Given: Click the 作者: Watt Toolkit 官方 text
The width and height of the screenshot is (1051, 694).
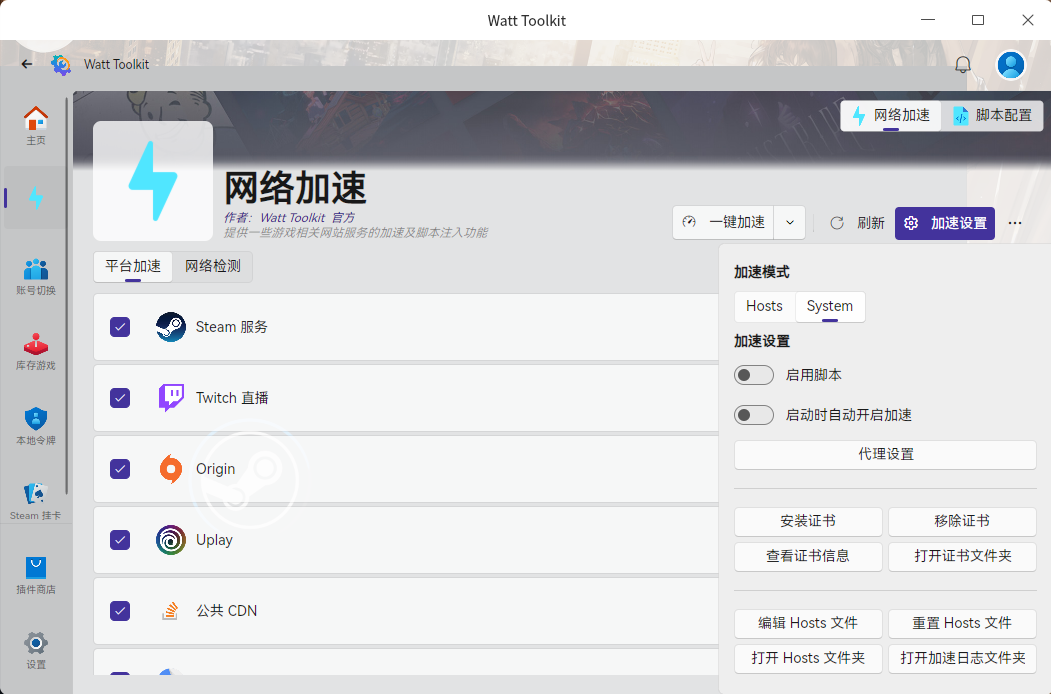Looking at the screenshot, I should (290, 218).
